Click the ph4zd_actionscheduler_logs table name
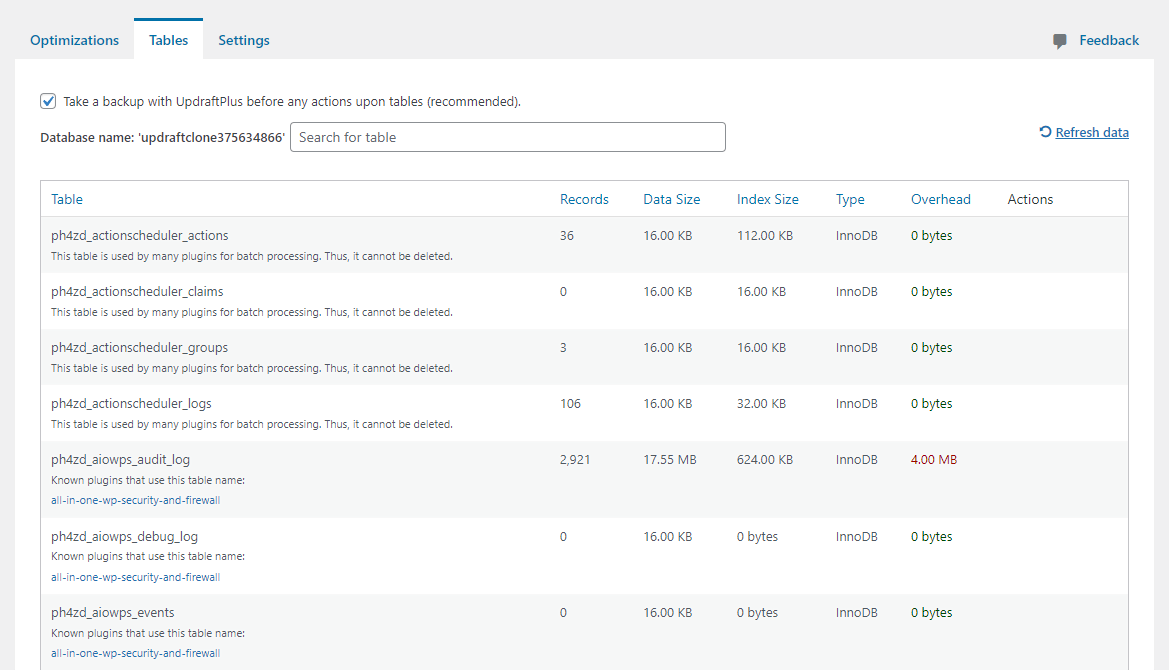 [131, 404]
